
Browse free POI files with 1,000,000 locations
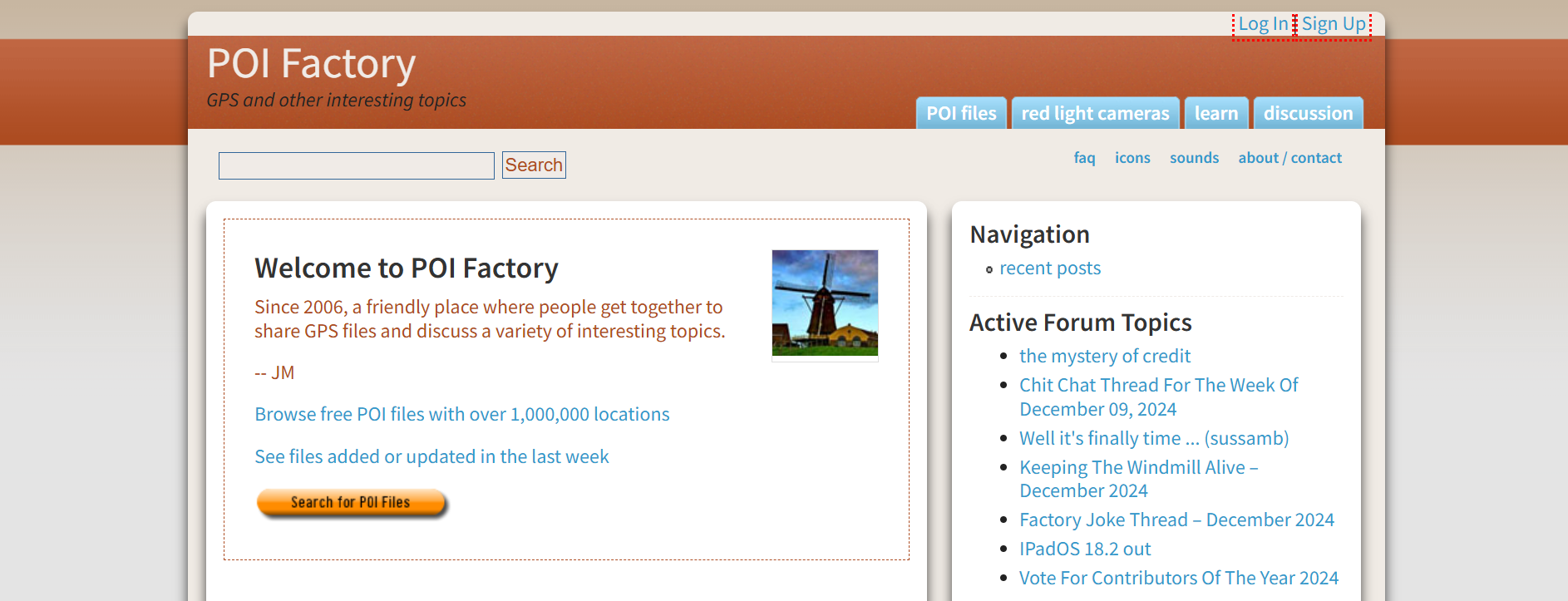(461, 414)
